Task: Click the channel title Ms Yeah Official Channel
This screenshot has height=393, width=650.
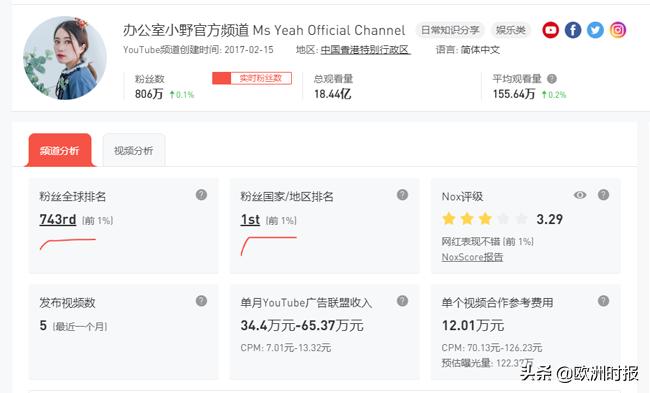Action: coord(264,30)
